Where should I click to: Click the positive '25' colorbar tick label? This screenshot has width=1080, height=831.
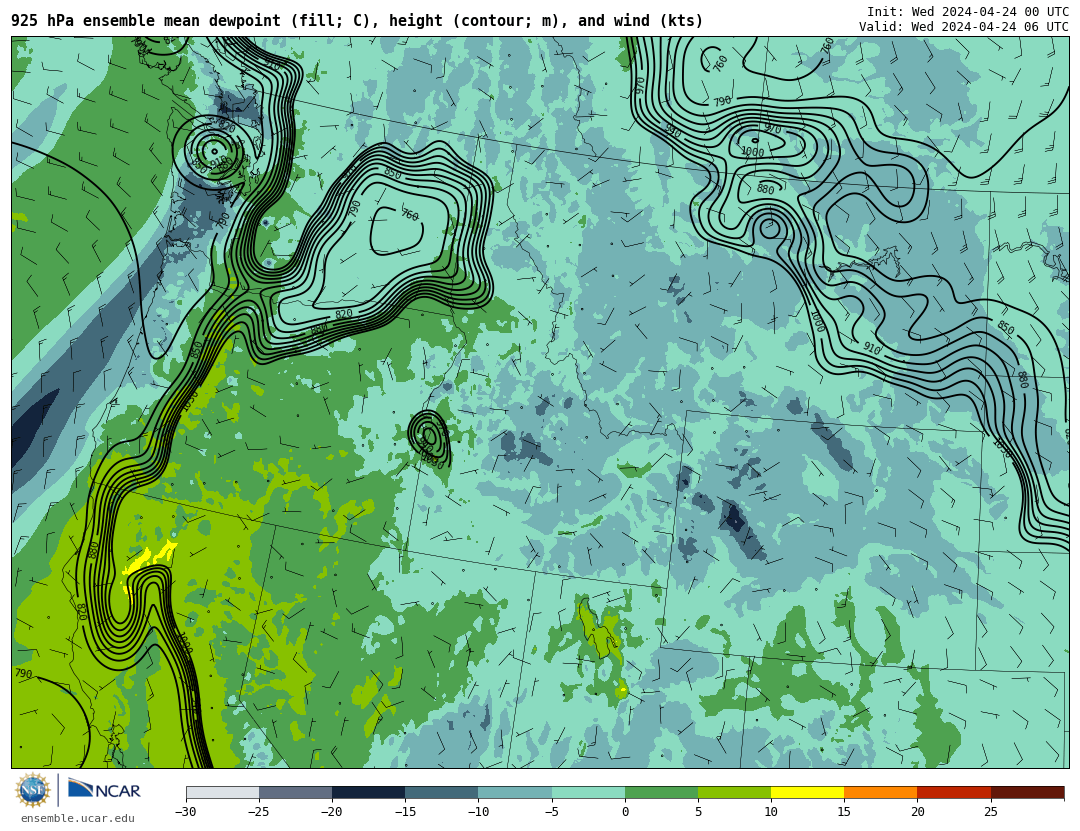[990, 812]
